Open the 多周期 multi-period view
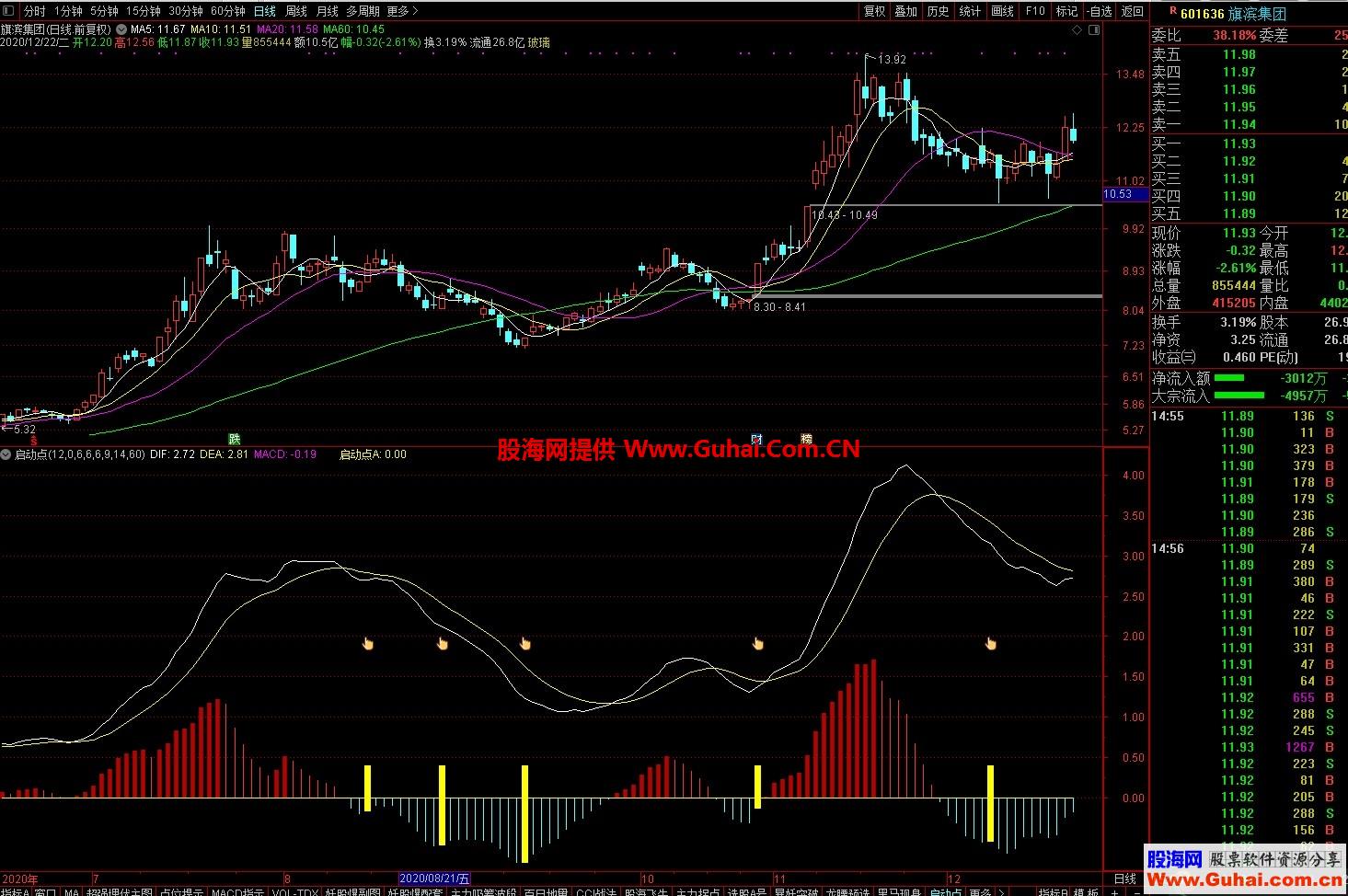The image size is (1348, 896). coord(363,11)
